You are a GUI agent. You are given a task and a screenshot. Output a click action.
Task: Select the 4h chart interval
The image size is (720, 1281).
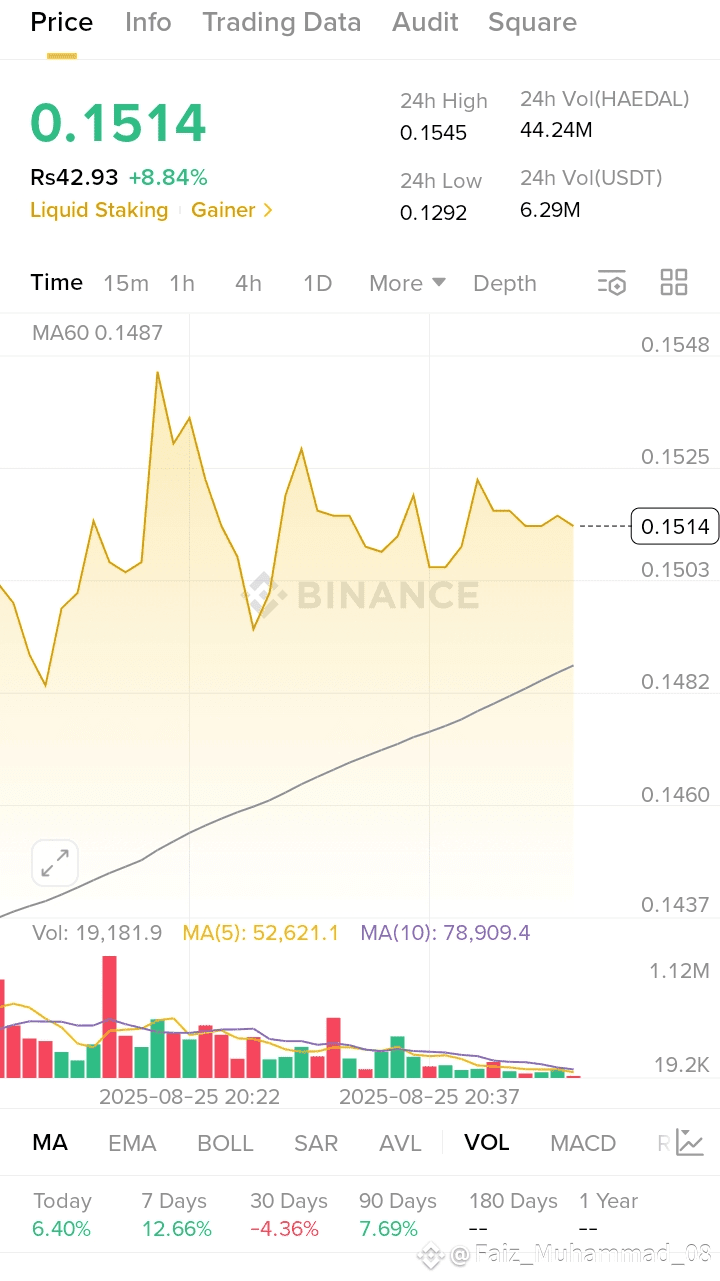248,283
